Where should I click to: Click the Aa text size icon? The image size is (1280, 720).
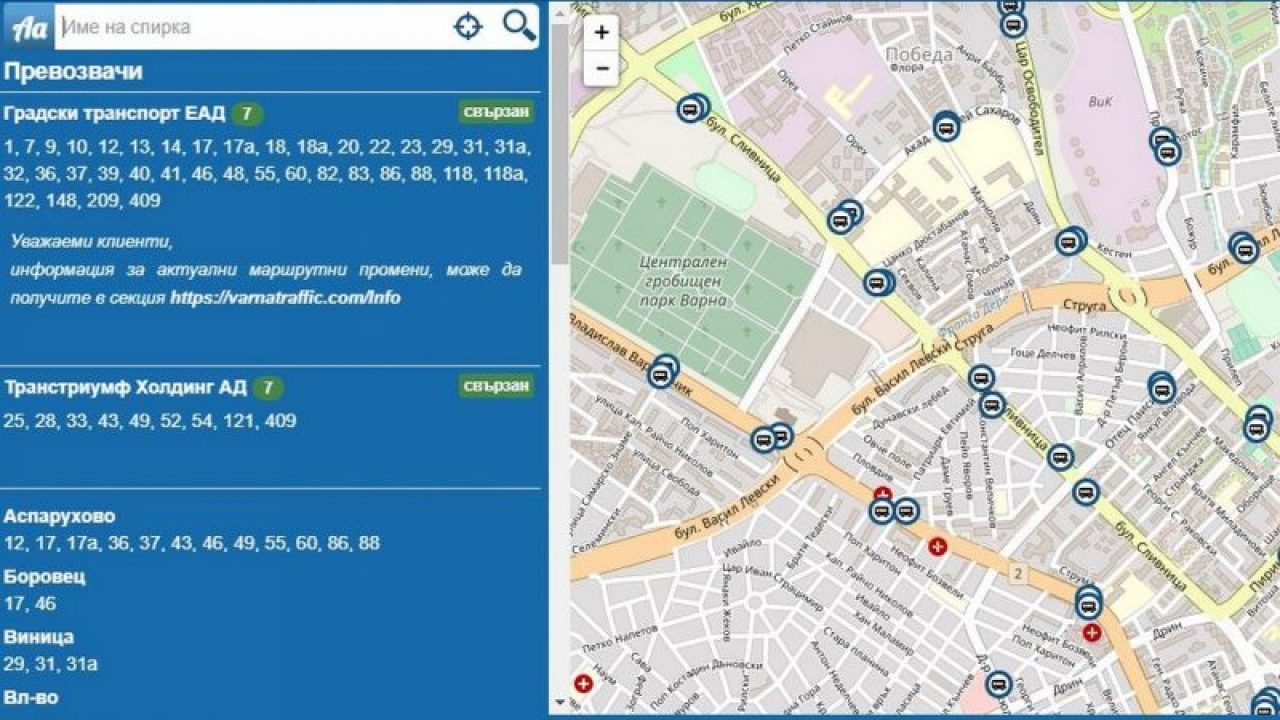29,27
